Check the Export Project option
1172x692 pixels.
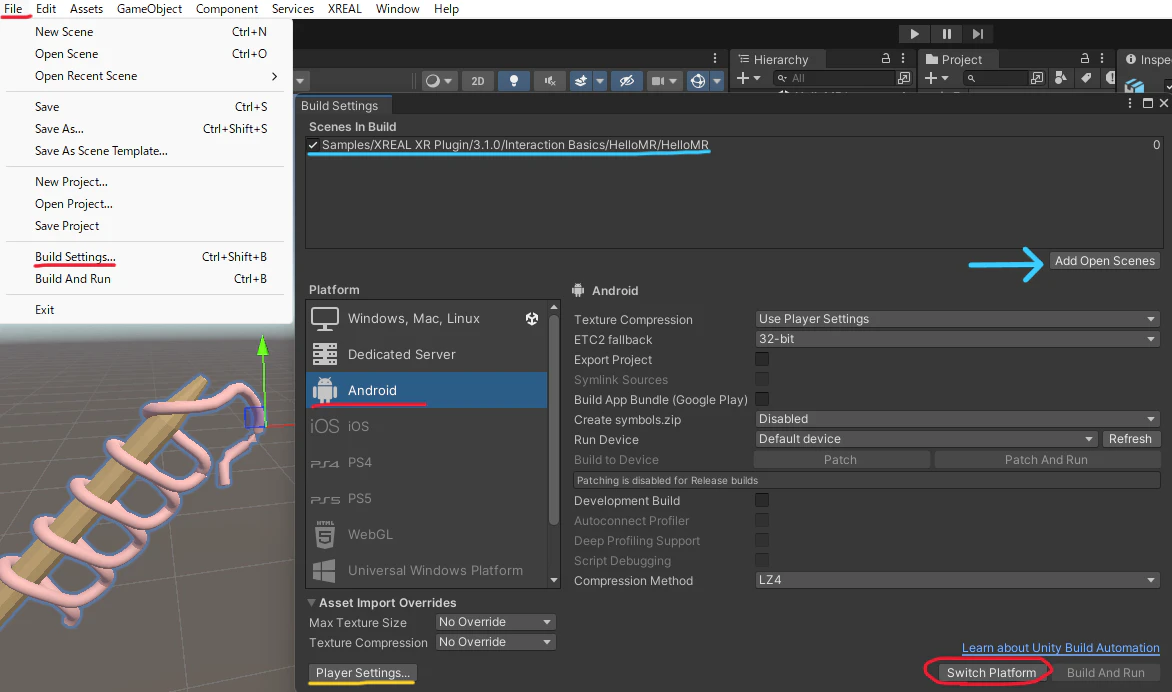coord(762,359)
